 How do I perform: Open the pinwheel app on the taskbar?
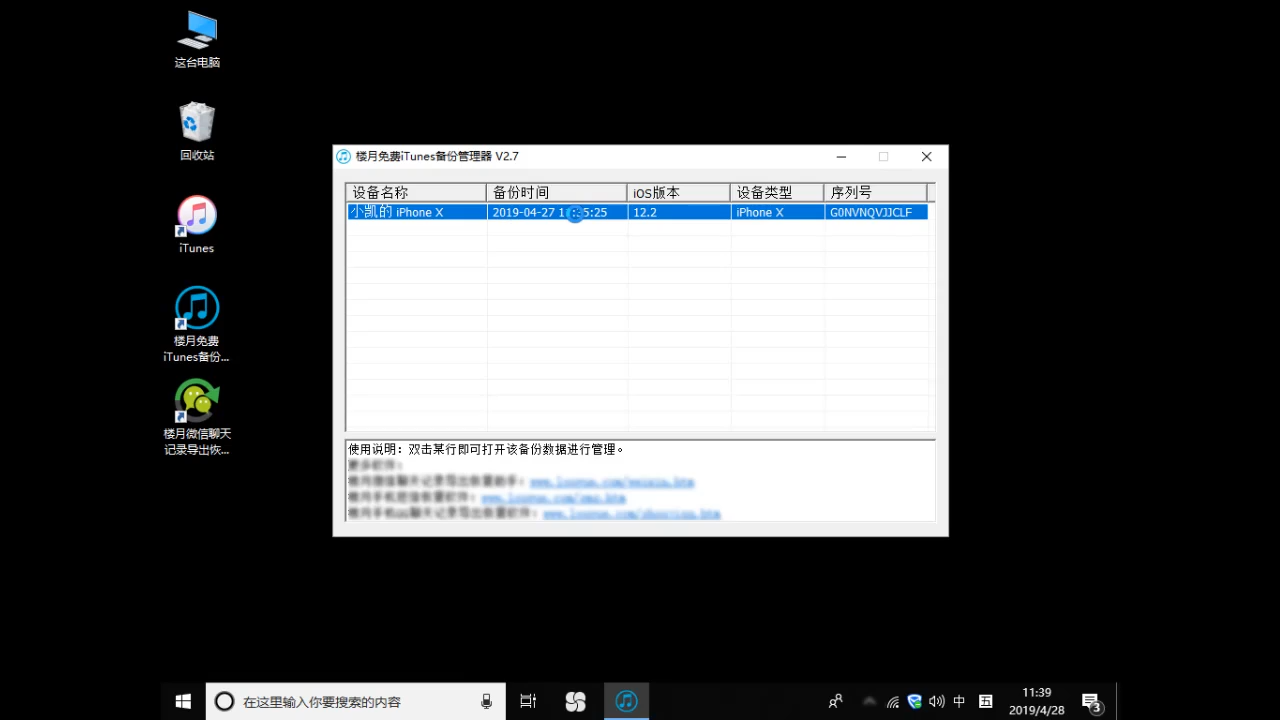(576, 701)
